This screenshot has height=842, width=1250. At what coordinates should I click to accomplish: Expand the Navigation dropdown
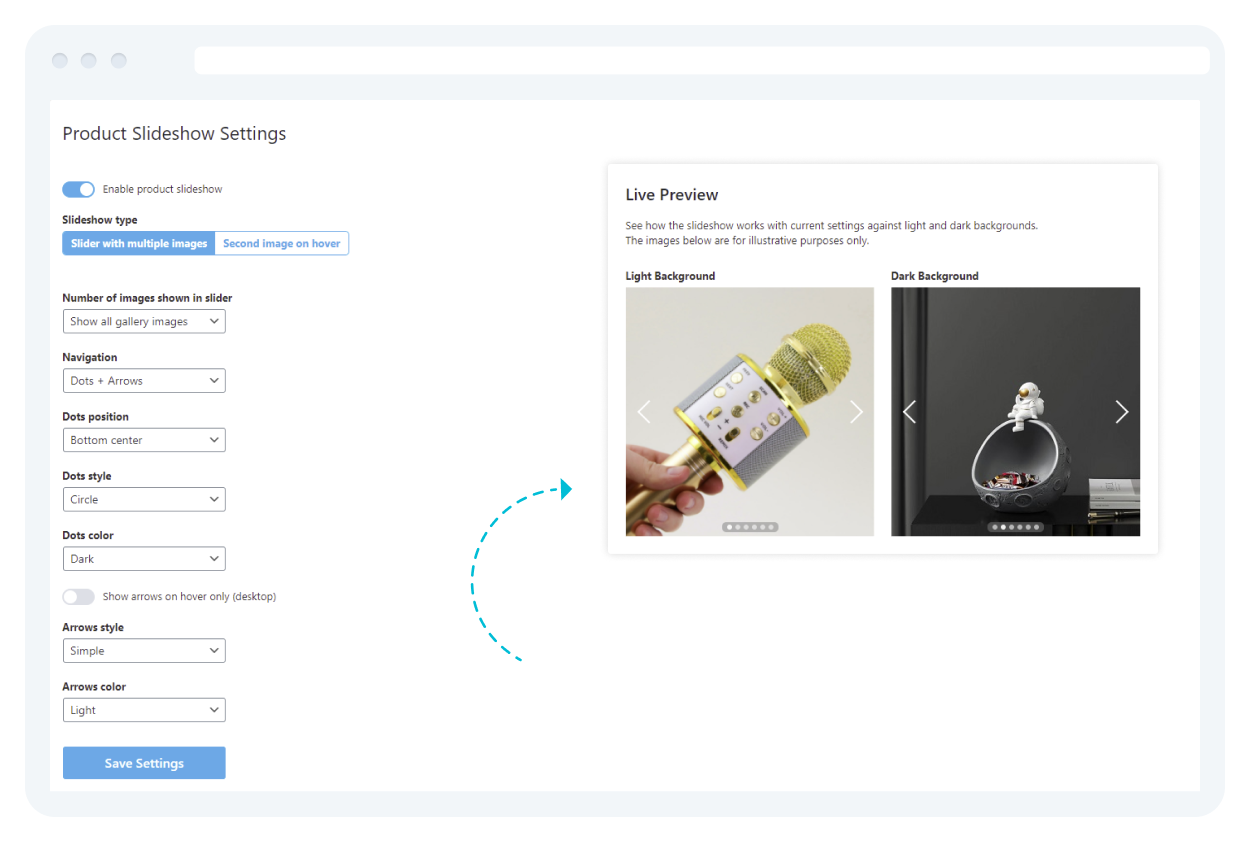(x=144, y=381)
